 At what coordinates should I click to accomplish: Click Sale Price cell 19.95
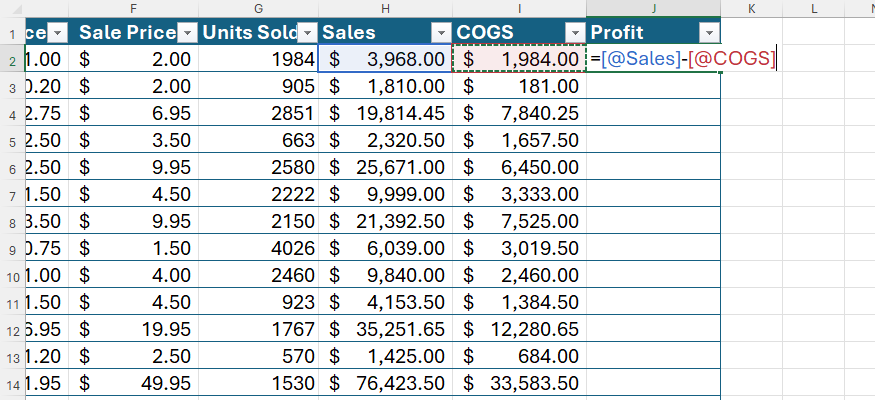coord(133,329)
